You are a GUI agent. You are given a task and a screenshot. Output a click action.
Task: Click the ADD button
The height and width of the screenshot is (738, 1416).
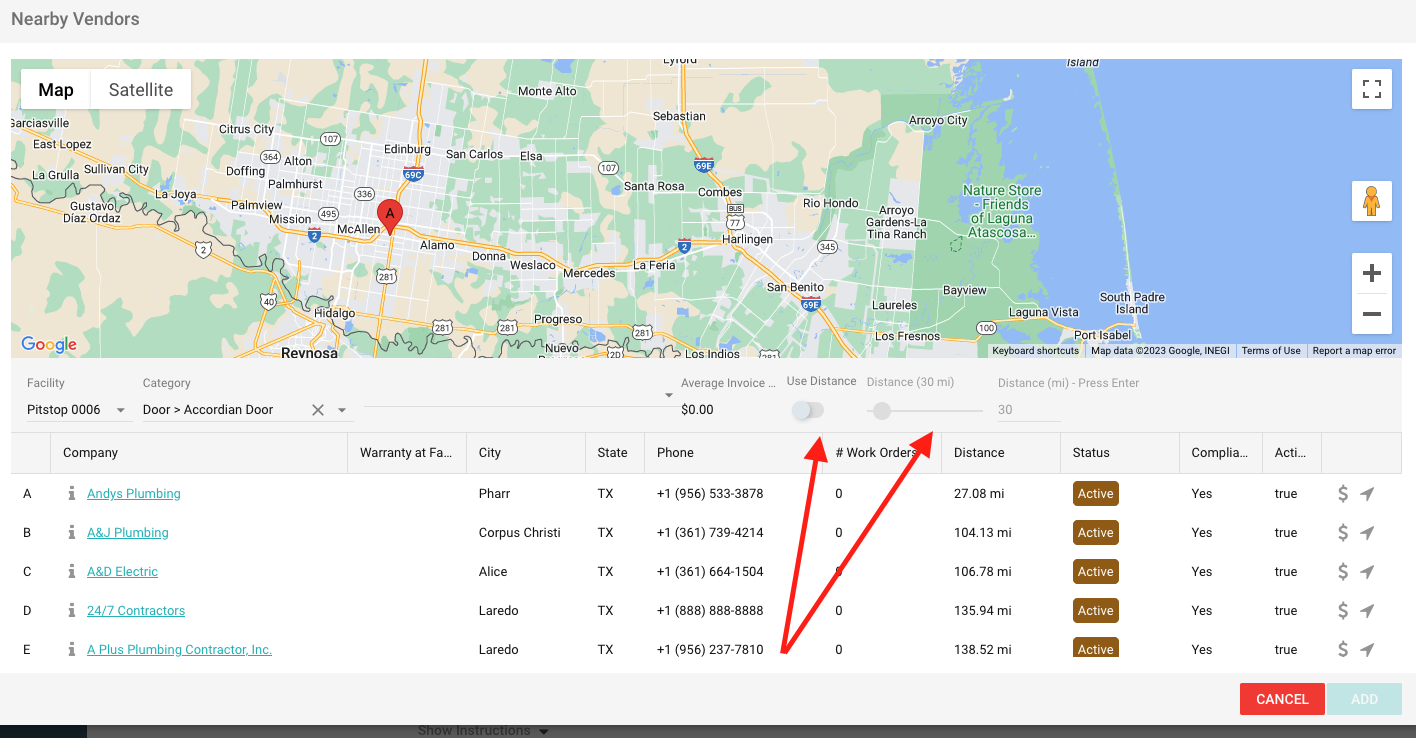[1364, 699]
